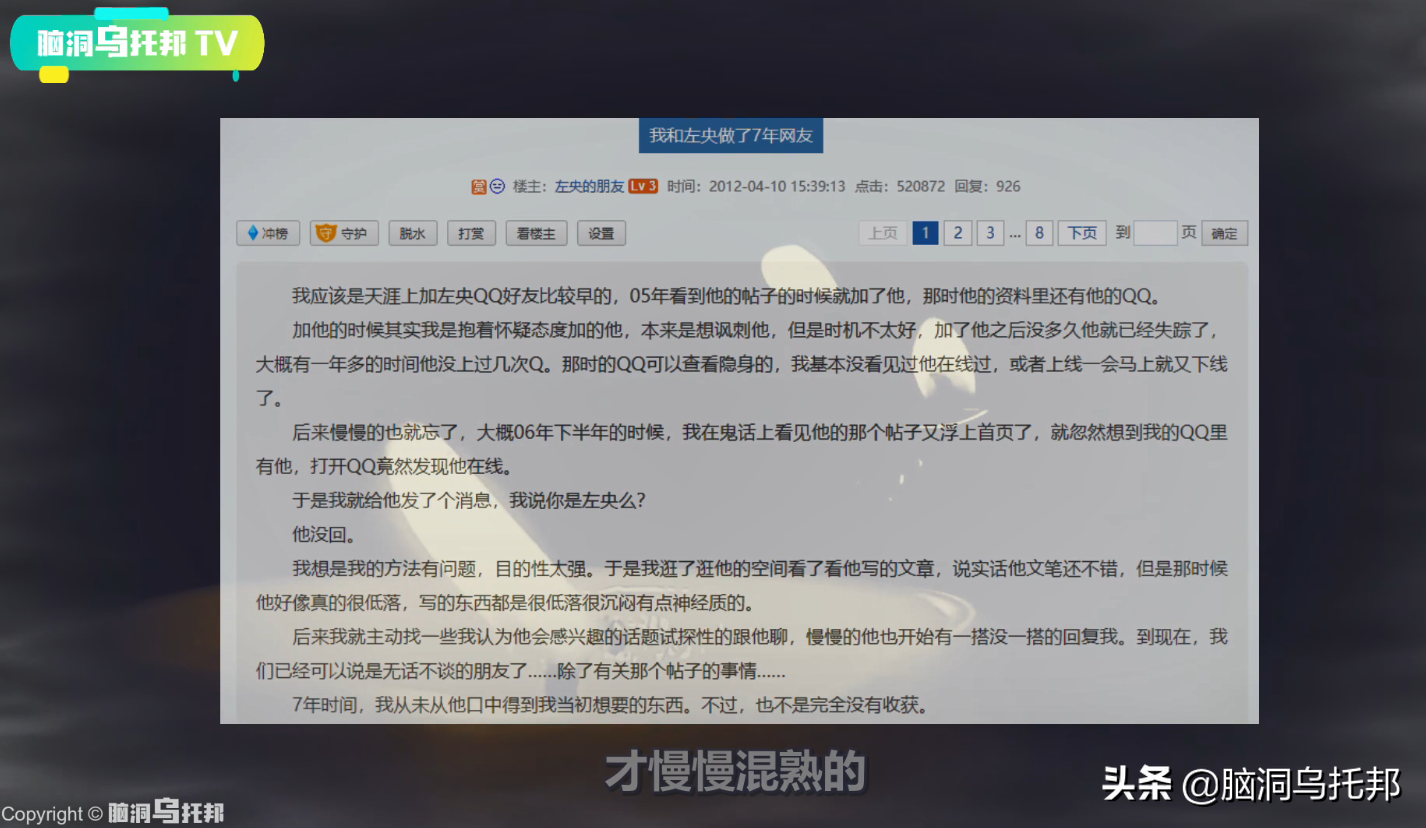This screenshot has width=1426, height=828.
Task: Click the ellipsis between page 3 and 8
Action: point(1014,233)
